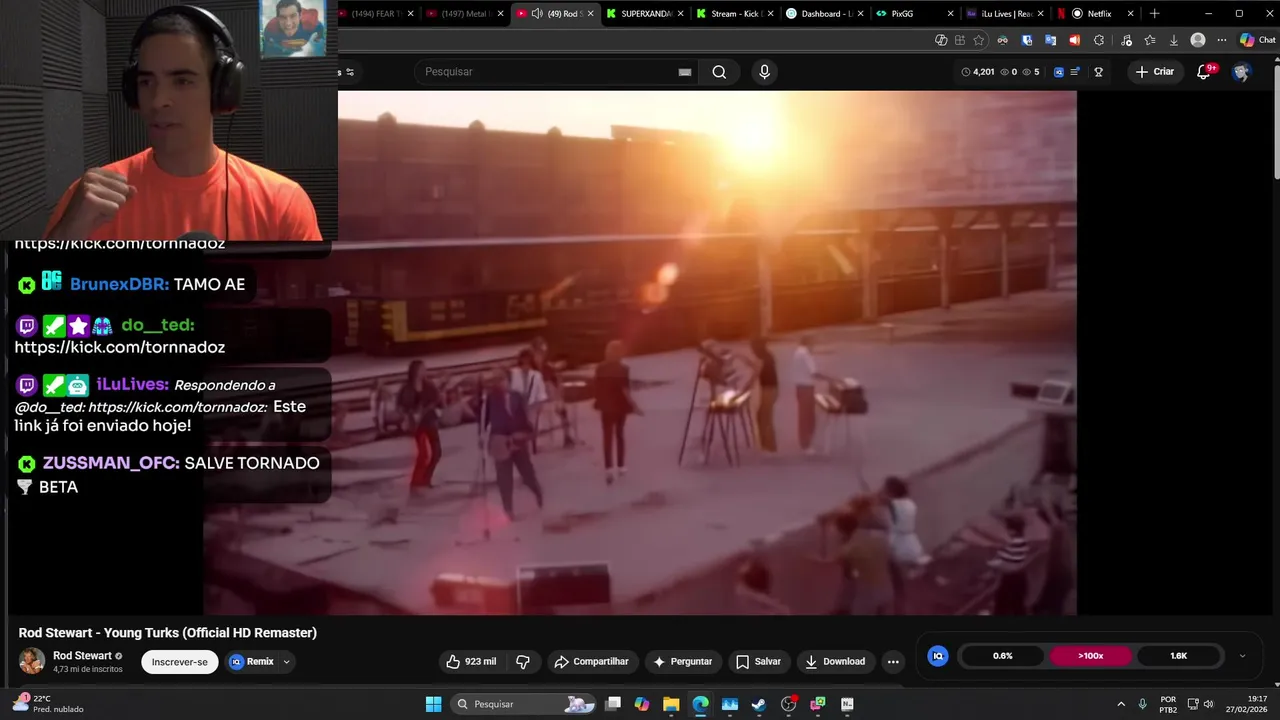
Task: Dislike the Young Turks video
Action: [522, 661]
